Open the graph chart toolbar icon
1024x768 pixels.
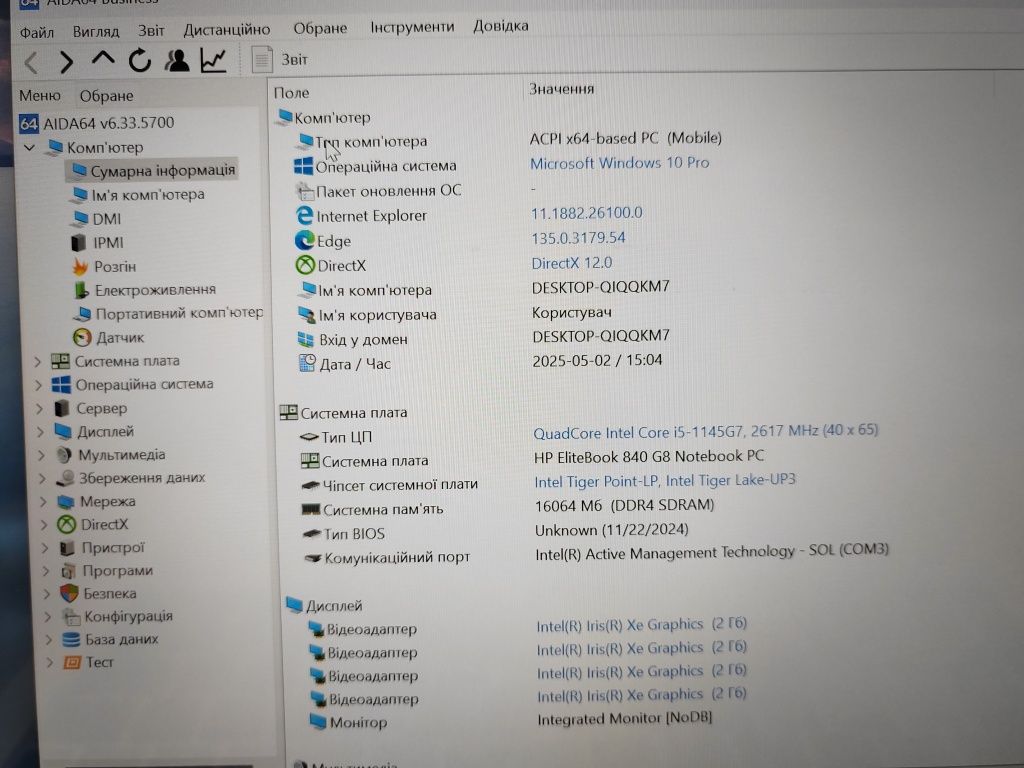(x=214, y=60)
